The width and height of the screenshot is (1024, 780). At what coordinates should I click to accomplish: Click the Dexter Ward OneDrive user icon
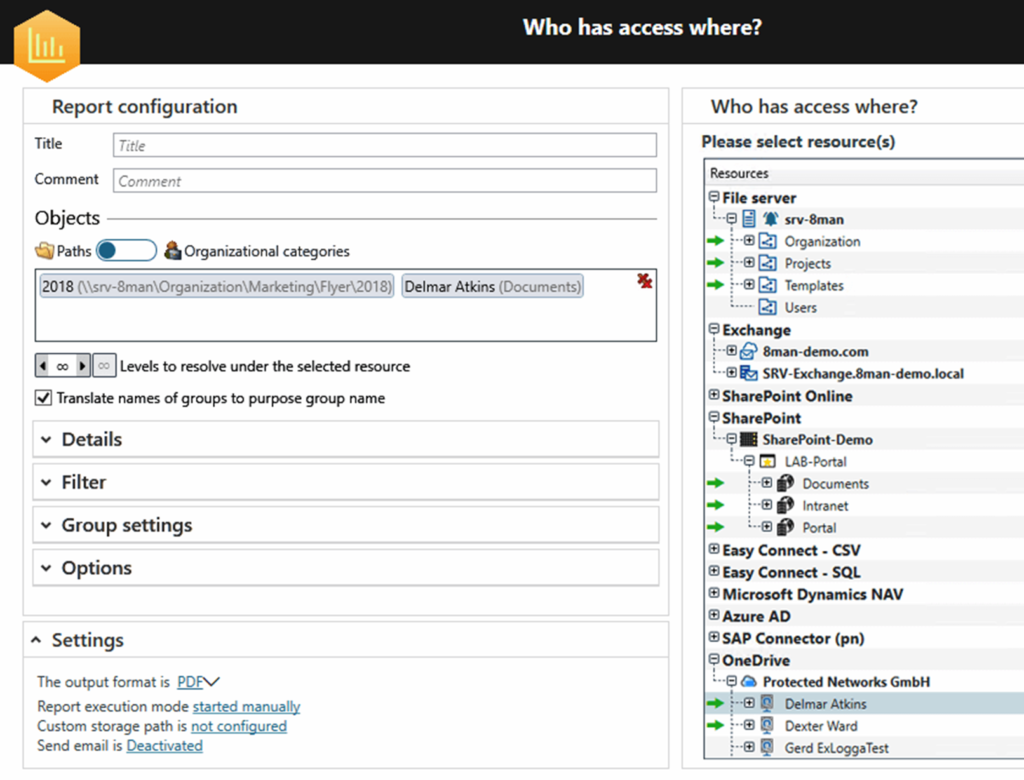[767, 726]
